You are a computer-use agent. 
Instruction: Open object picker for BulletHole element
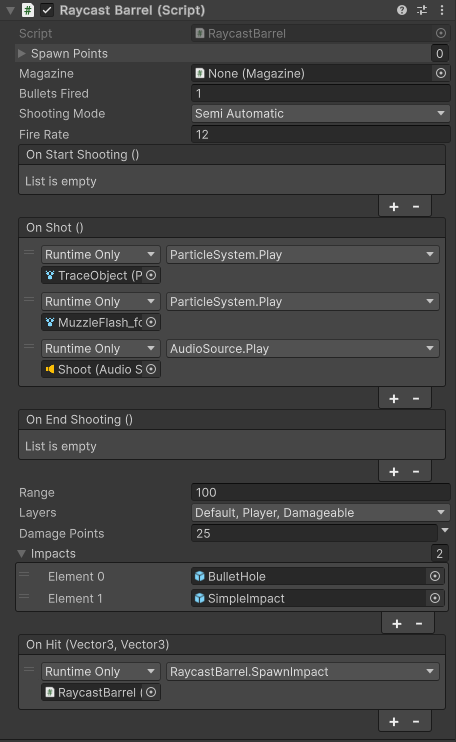click(435, 576)
